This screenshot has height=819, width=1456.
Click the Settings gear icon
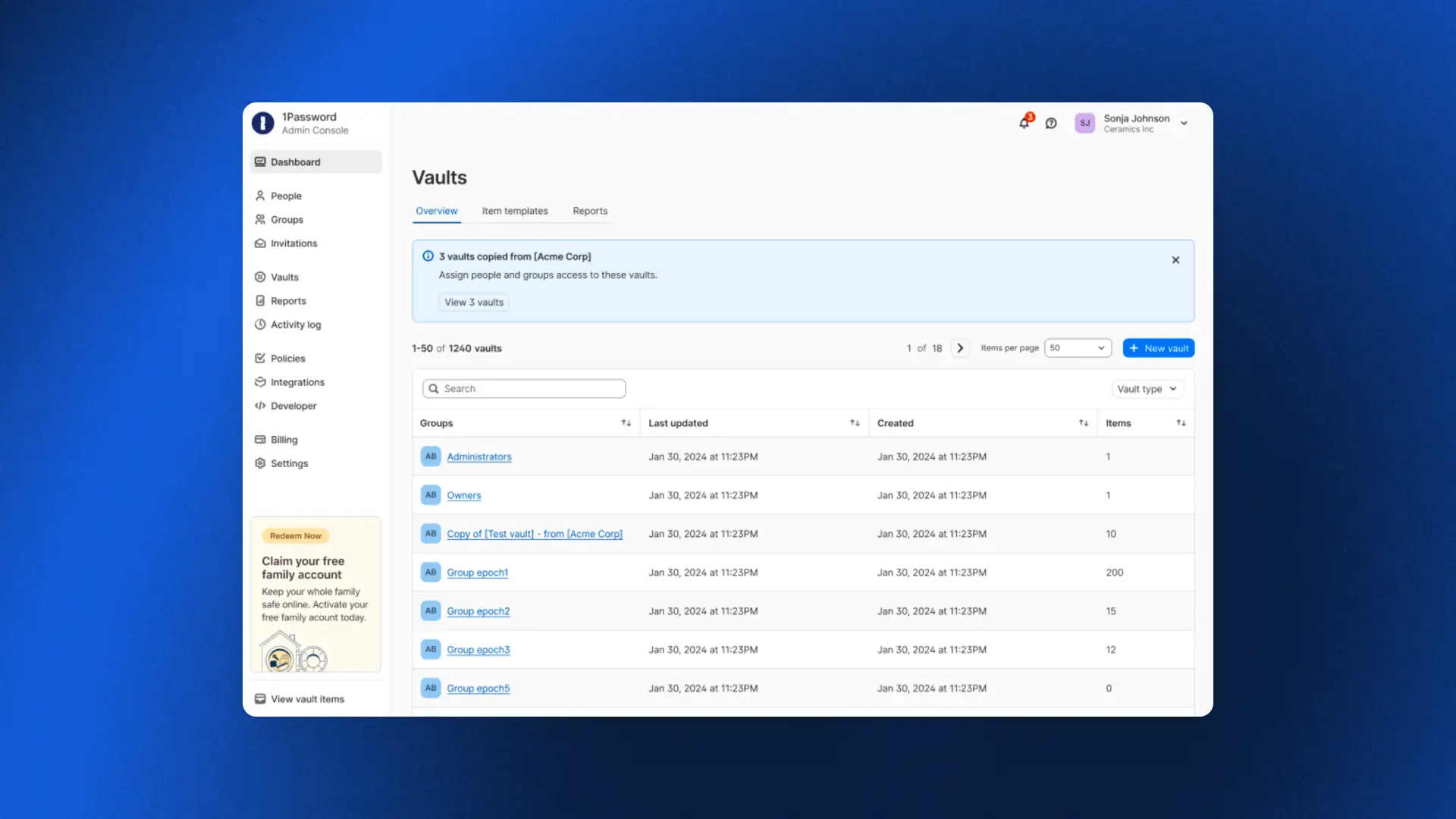click(x=260, y=463)
